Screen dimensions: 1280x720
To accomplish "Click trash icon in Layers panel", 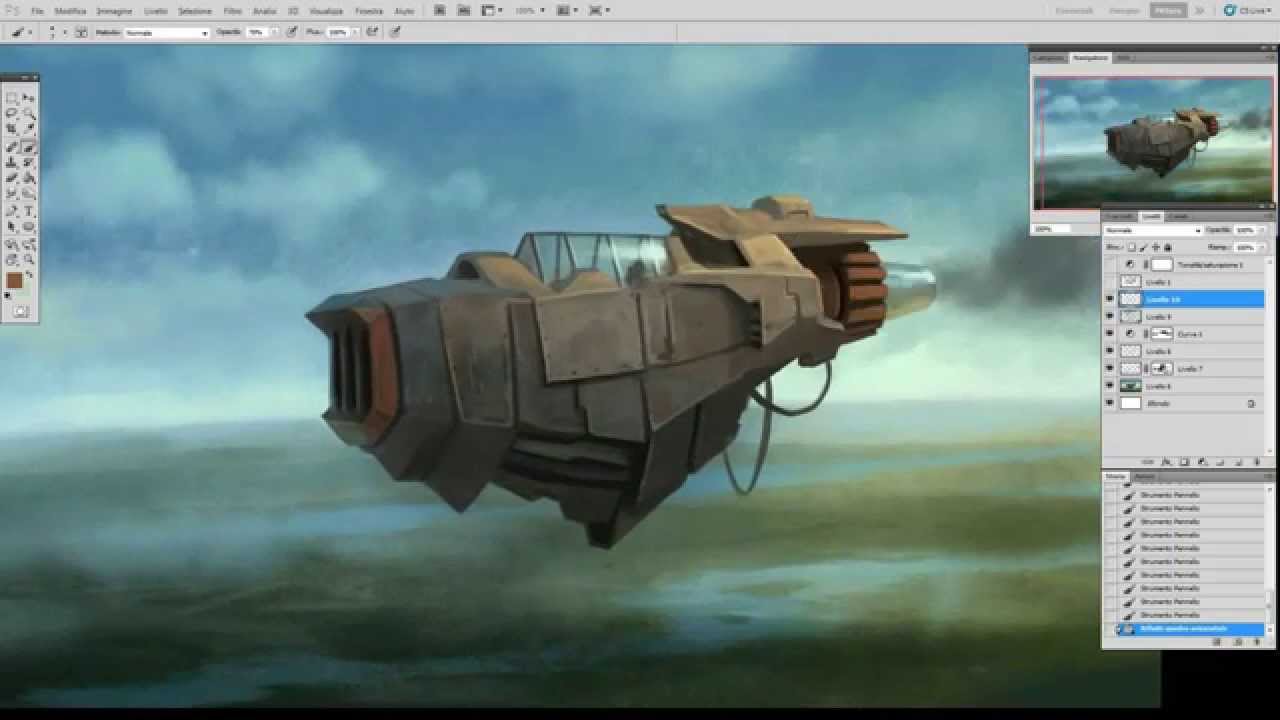I will click(1257, 462).
